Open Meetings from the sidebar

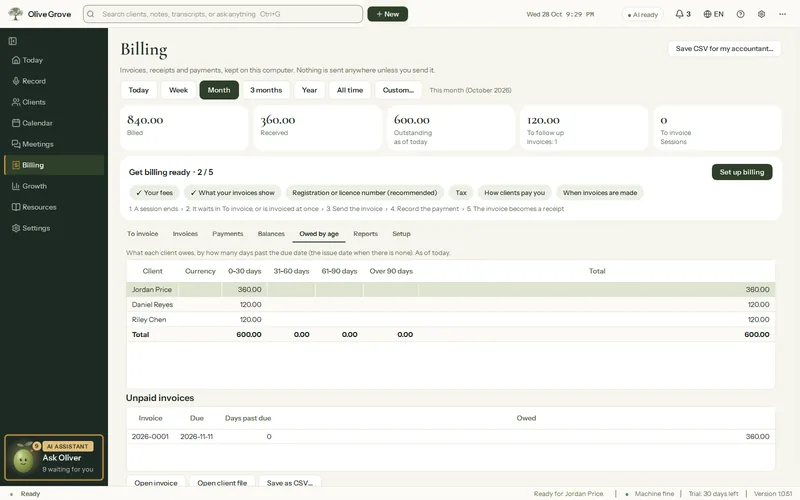(x=54, y=144)
